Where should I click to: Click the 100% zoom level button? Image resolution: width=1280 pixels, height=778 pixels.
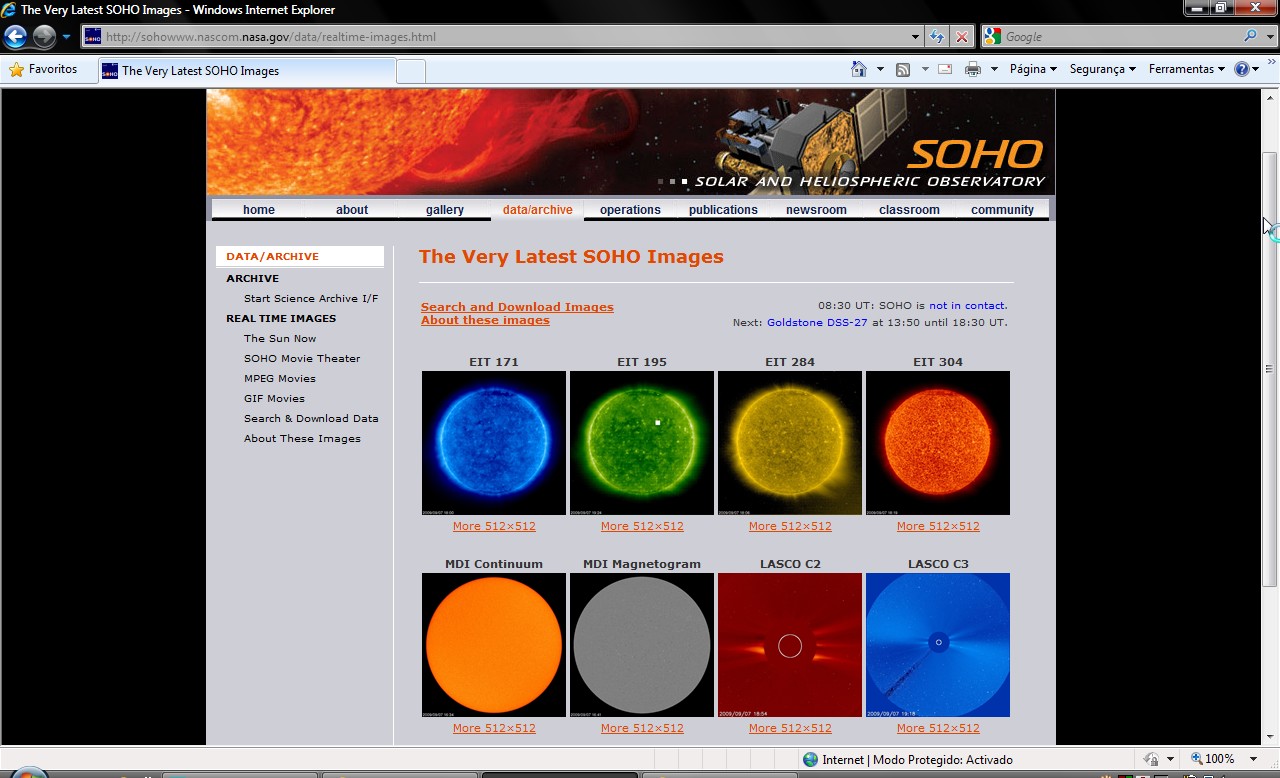coord(1212,759)
